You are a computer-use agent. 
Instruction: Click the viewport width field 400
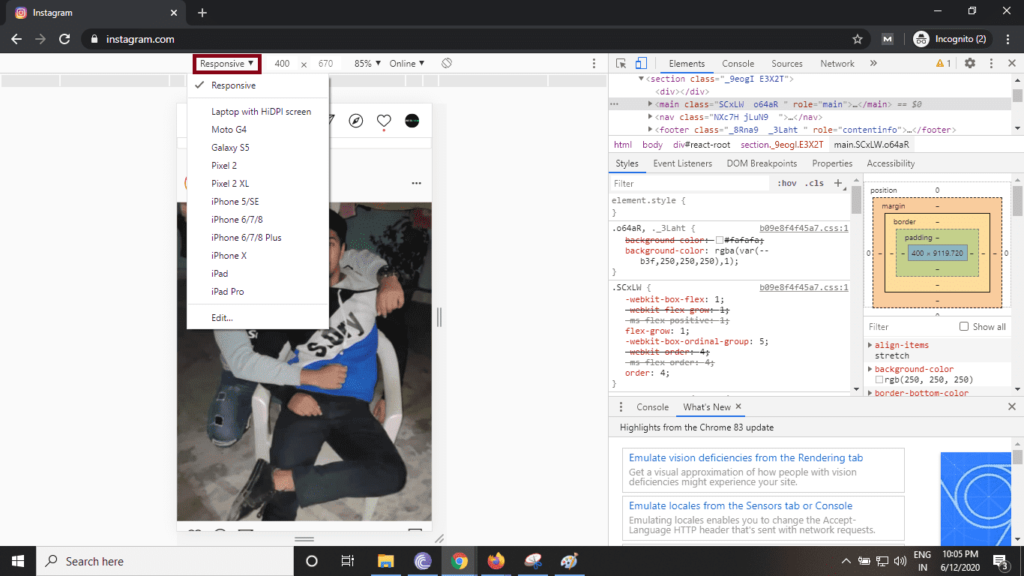(x=282, y=63)
